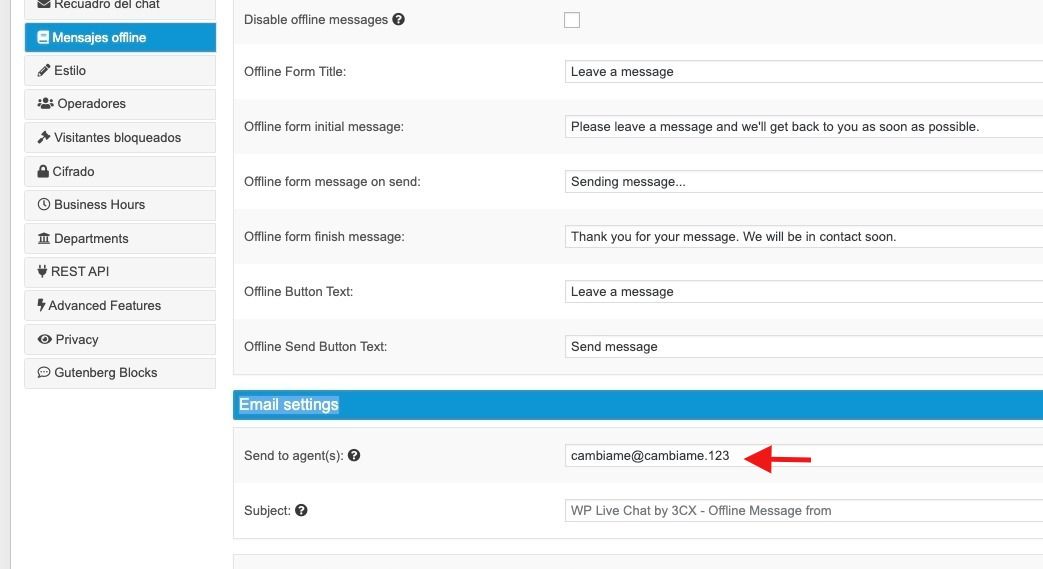Click help icon next to Disable offline messages
Screen dimensions: 1043x569
[x=398, y=19]
